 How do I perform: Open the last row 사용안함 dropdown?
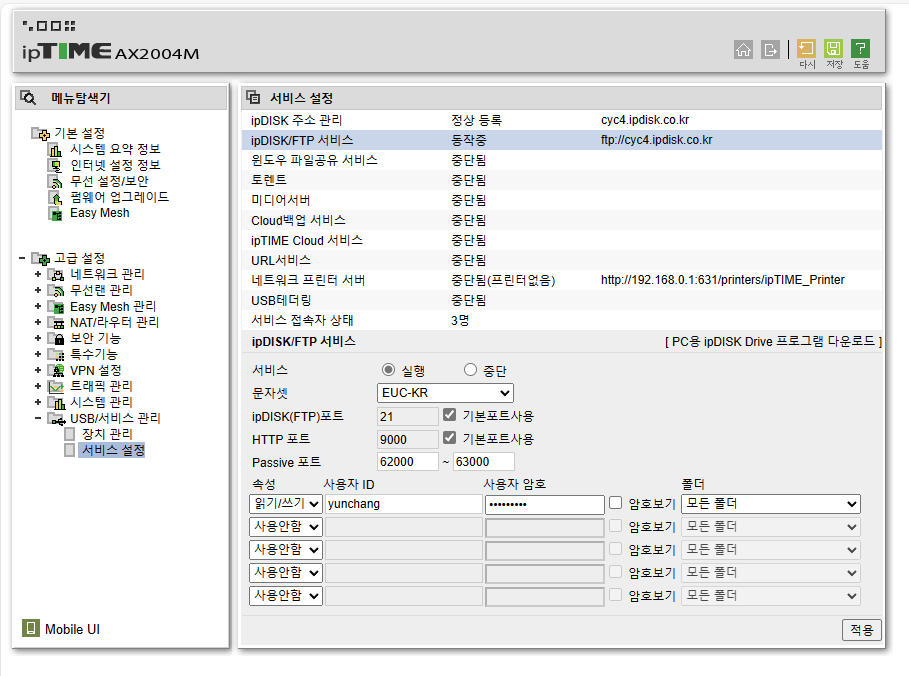(x=286, y=595)
